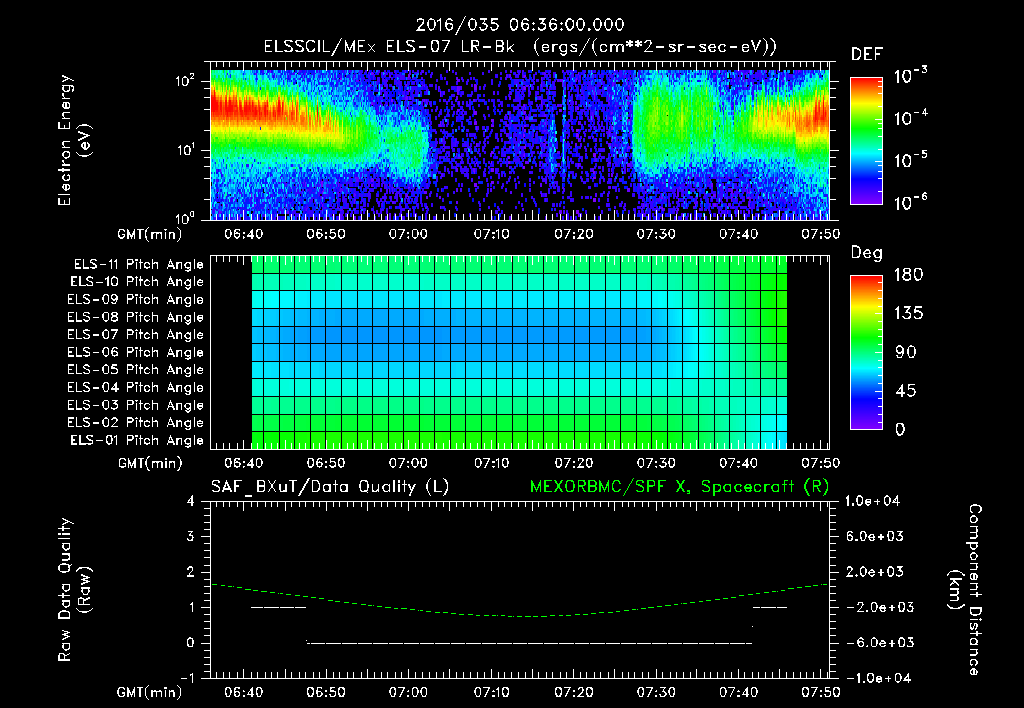
Task: Click GMT(min) label under the pitch angle panel
Action: pyautogui.click(x=150, y=463)
